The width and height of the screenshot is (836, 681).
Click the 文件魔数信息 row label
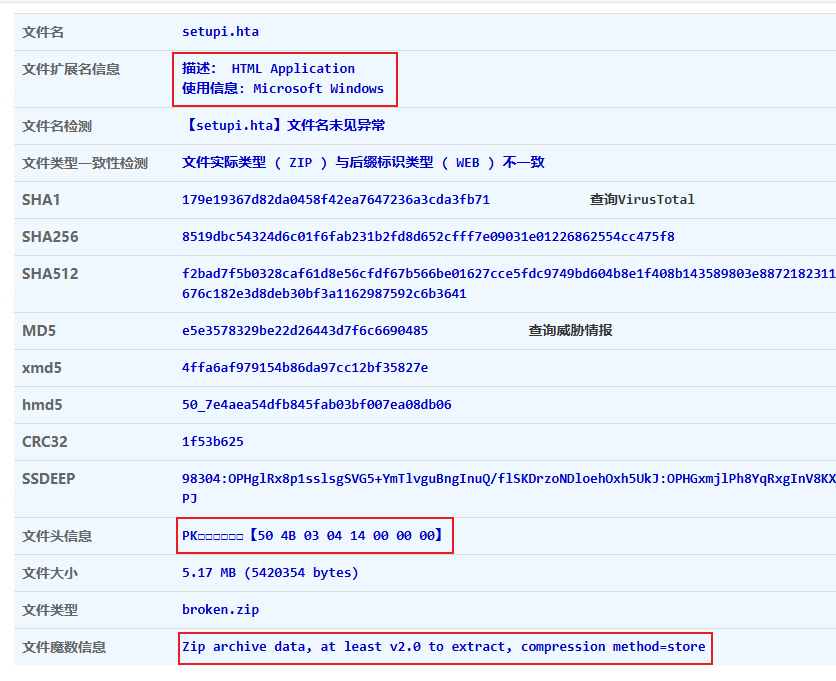click(64, 647)
